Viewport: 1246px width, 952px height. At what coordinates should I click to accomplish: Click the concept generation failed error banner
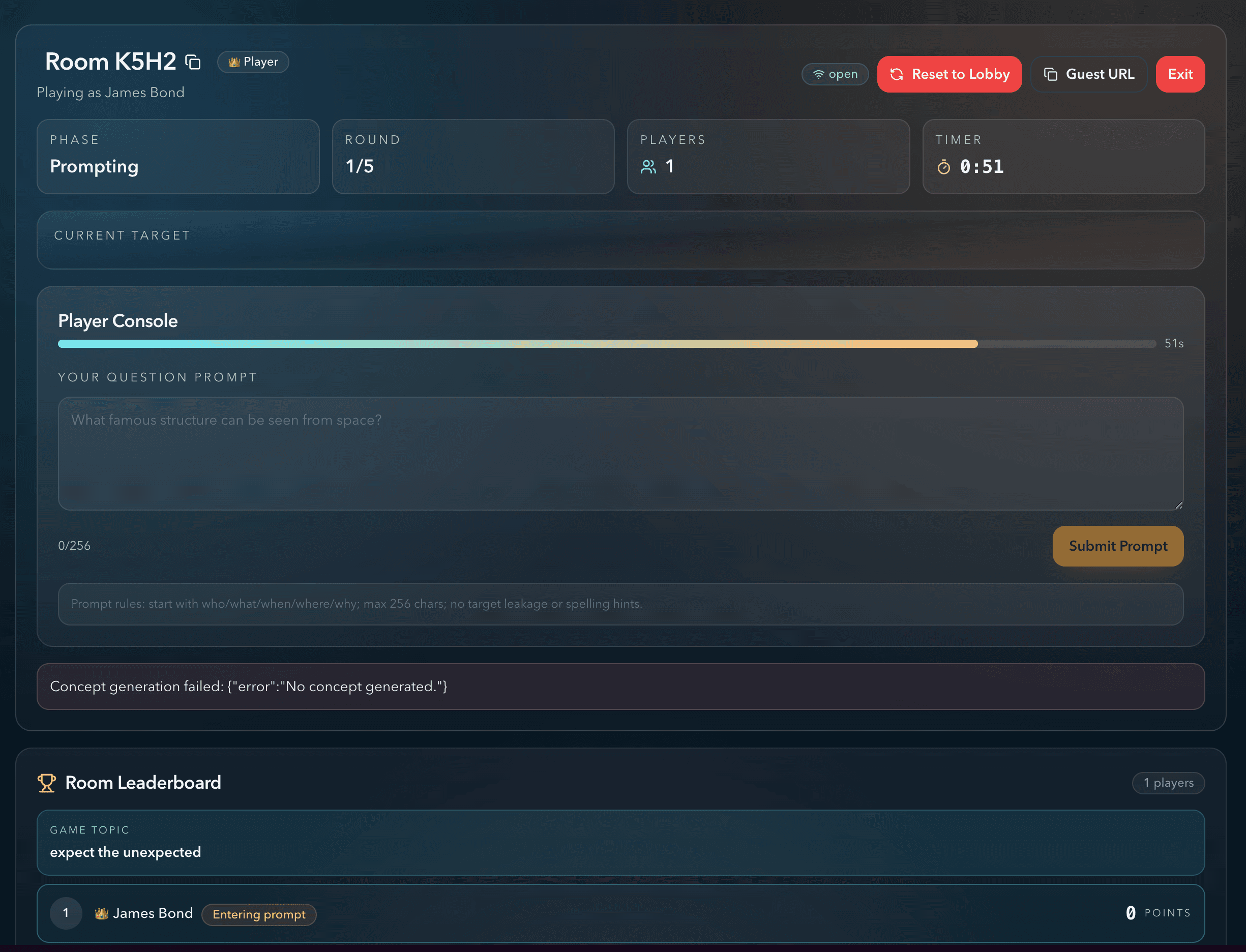point(620,686)
